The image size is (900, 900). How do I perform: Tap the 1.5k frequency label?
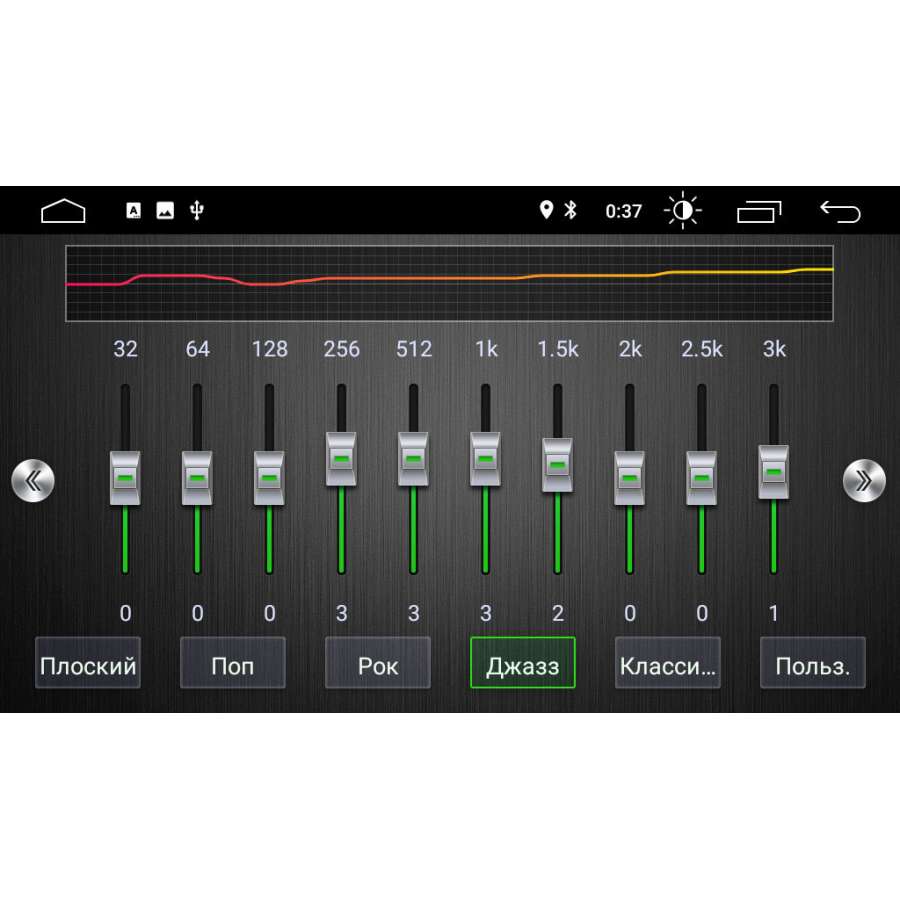coord(558,349)
